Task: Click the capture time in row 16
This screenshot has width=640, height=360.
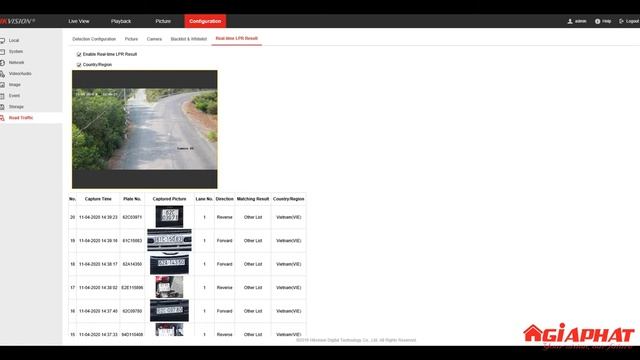Action: click(98, 311)
